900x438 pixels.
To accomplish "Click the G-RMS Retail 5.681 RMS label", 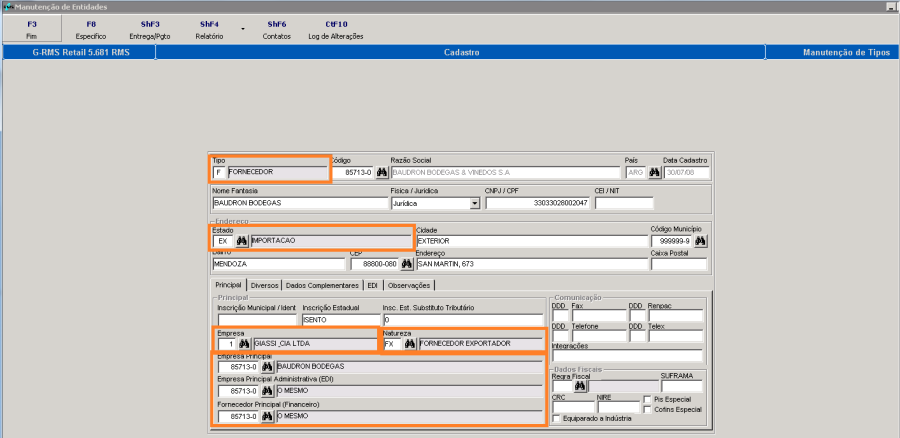I will [81, 52].
